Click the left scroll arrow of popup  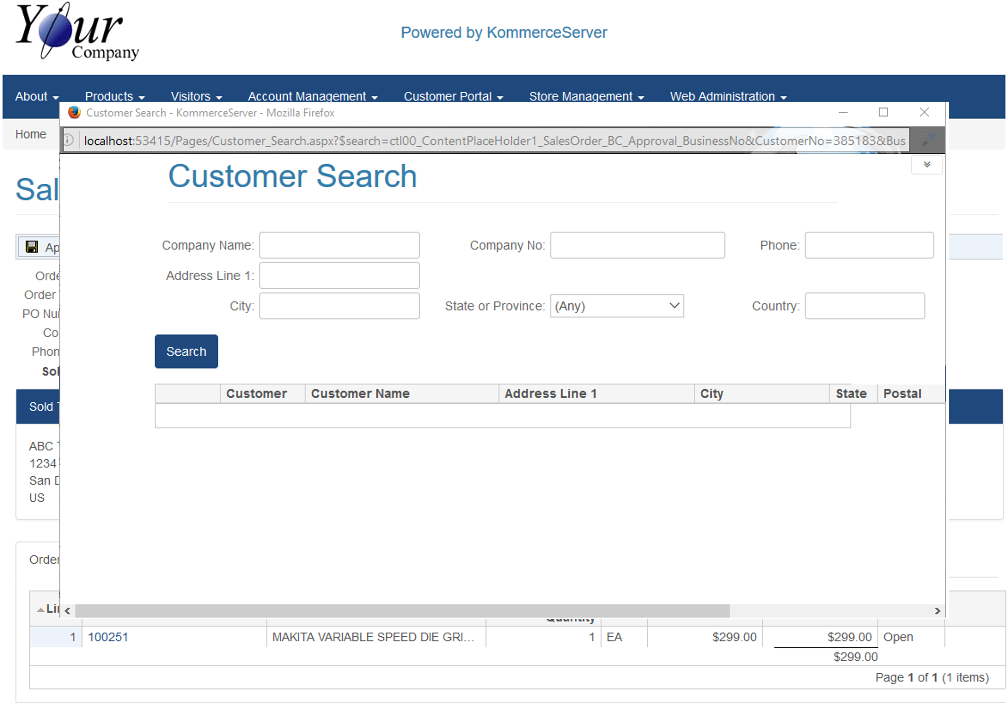tap(67, 611)
